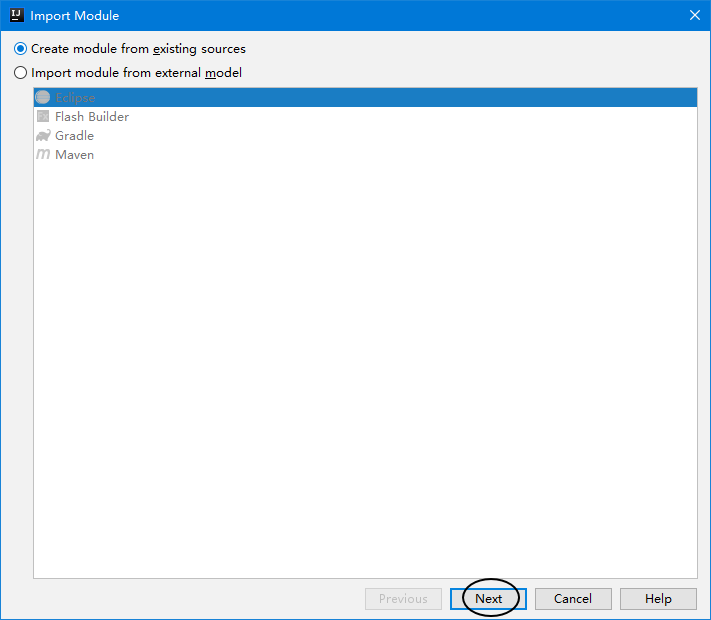Image resolution: width=711 pixels, height=620 pixels.
Task: Select 'Import module from external model' radio button
Action: pos(21,73)
